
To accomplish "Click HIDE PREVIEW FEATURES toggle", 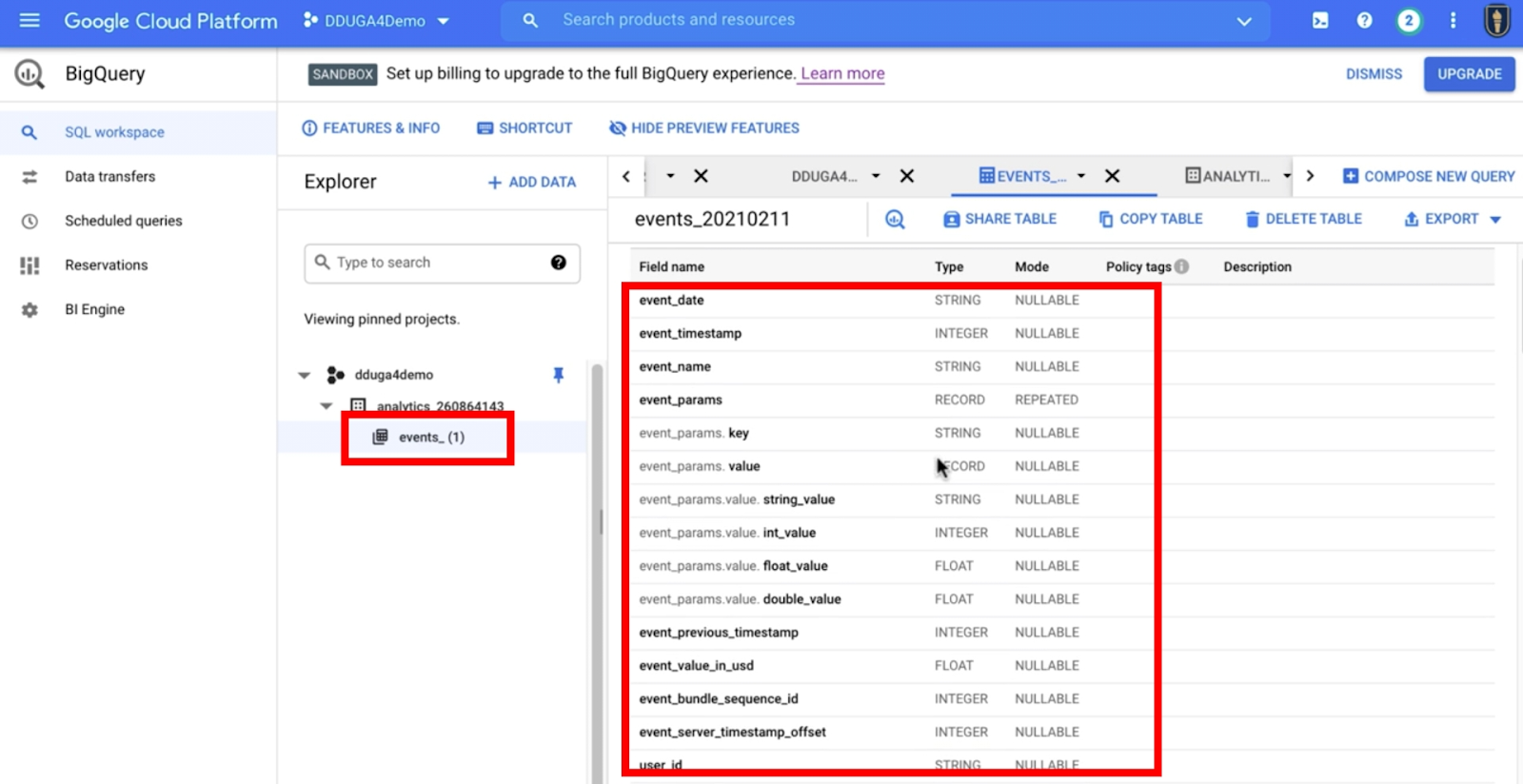I will pyautogui.click(x=704, y=128).
